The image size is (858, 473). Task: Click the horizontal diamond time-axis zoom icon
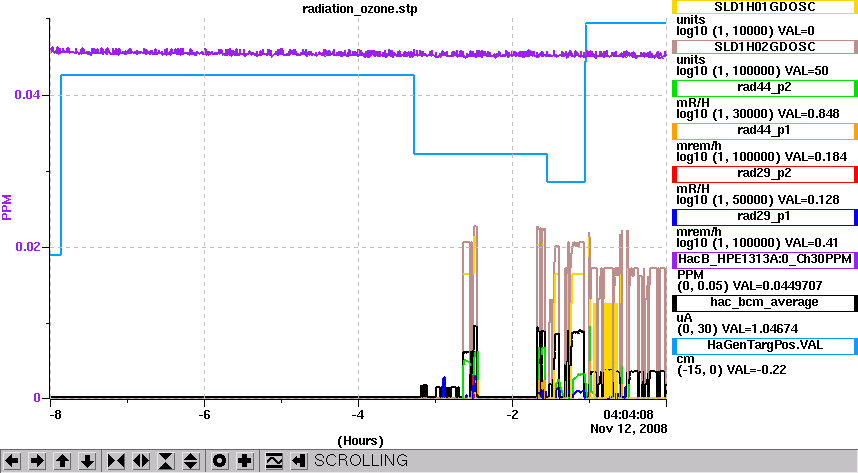pos(141,461)
